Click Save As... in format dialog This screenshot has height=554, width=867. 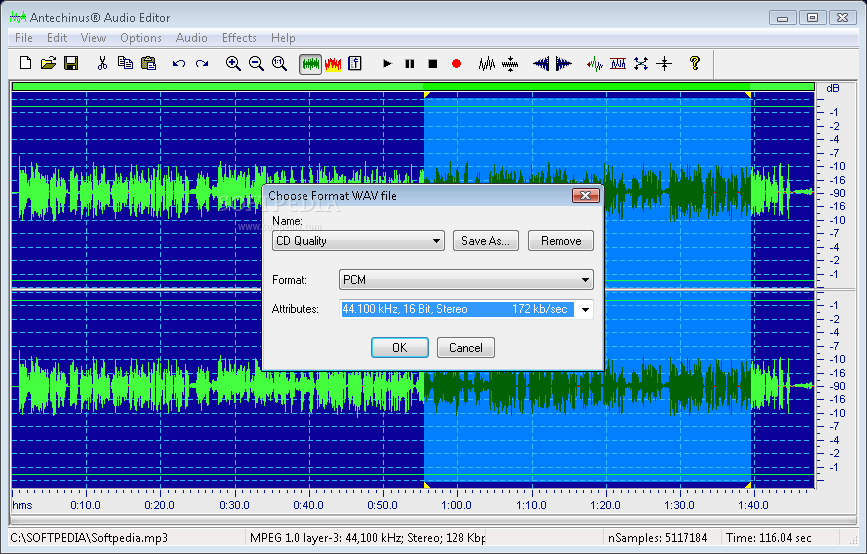485,241
